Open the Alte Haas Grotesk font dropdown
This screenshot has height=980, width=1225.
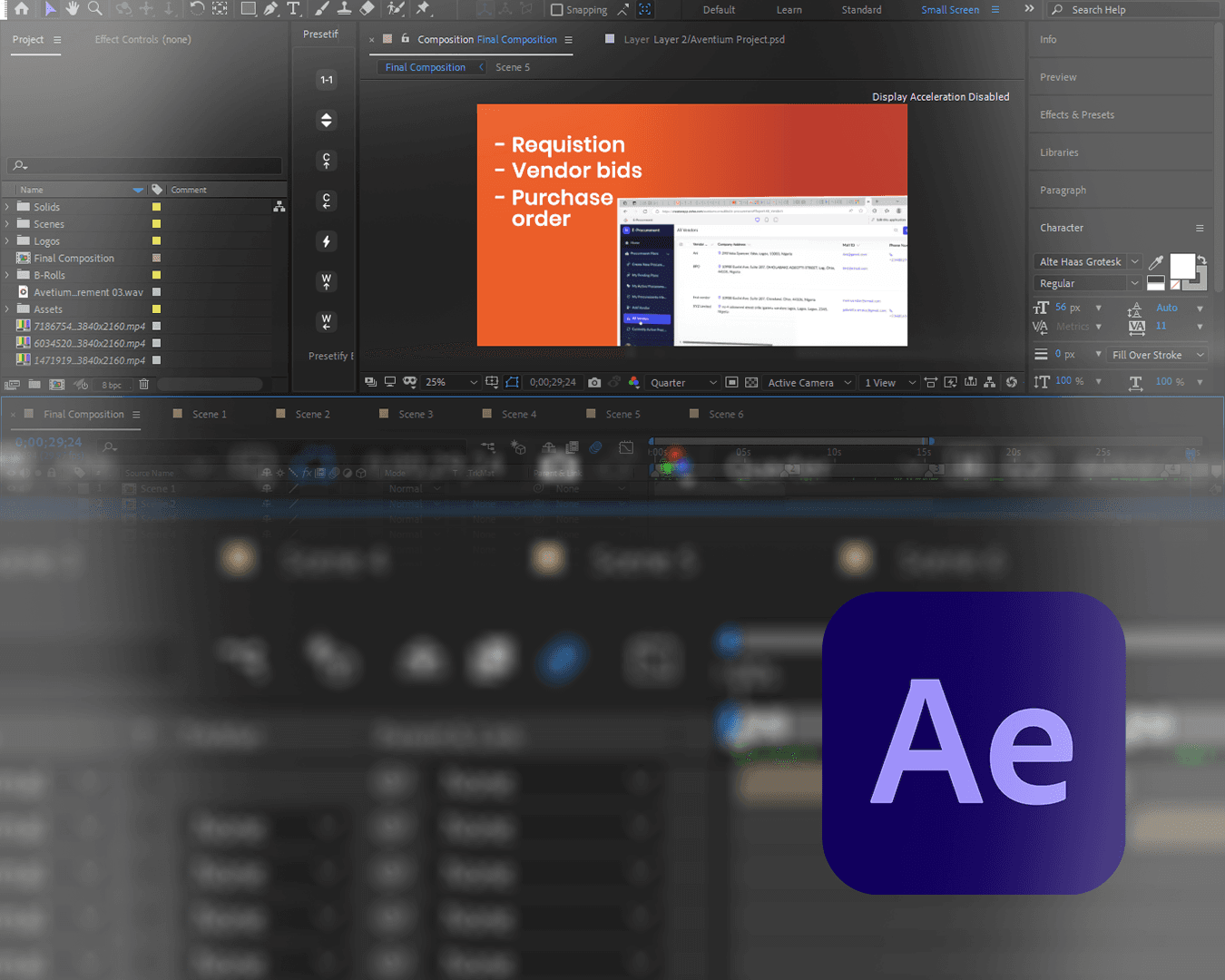pos(1087,261)
